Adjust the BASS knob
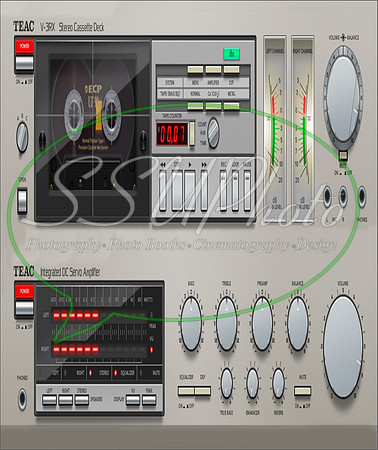 (x=191, y=323)
